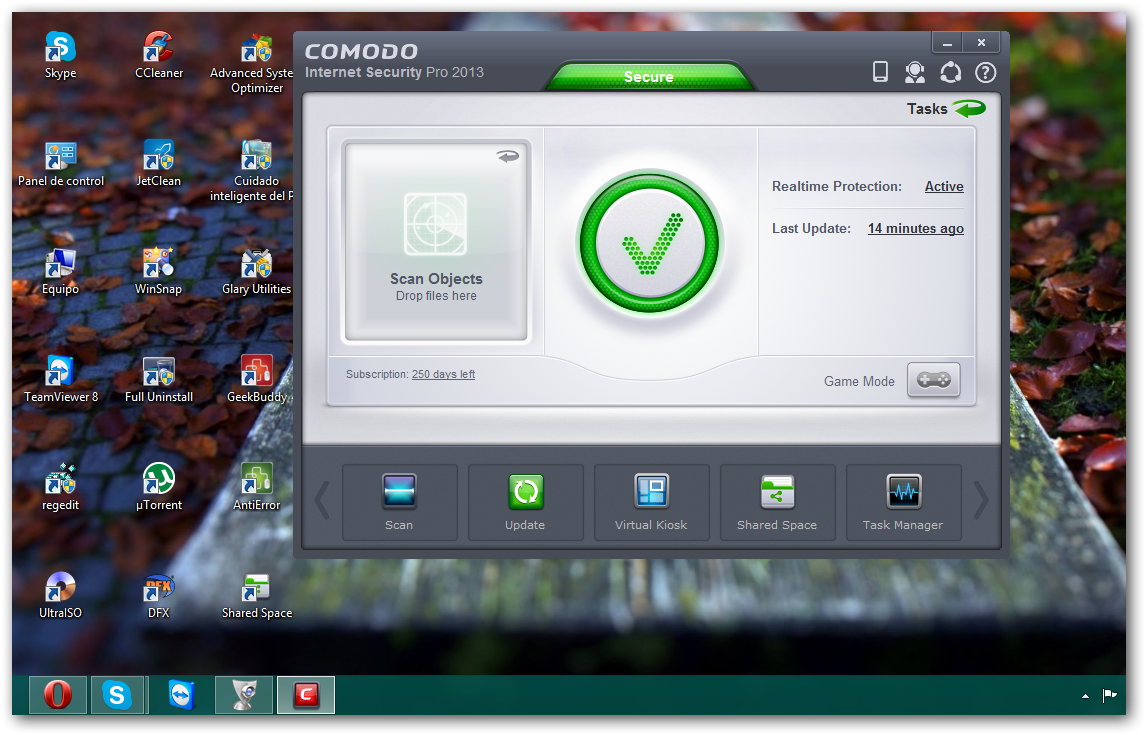Open the 250 days left subscription link
The width and height of the screenshot is (1146, 735).
pyautogui.click(x=443, y=374)
